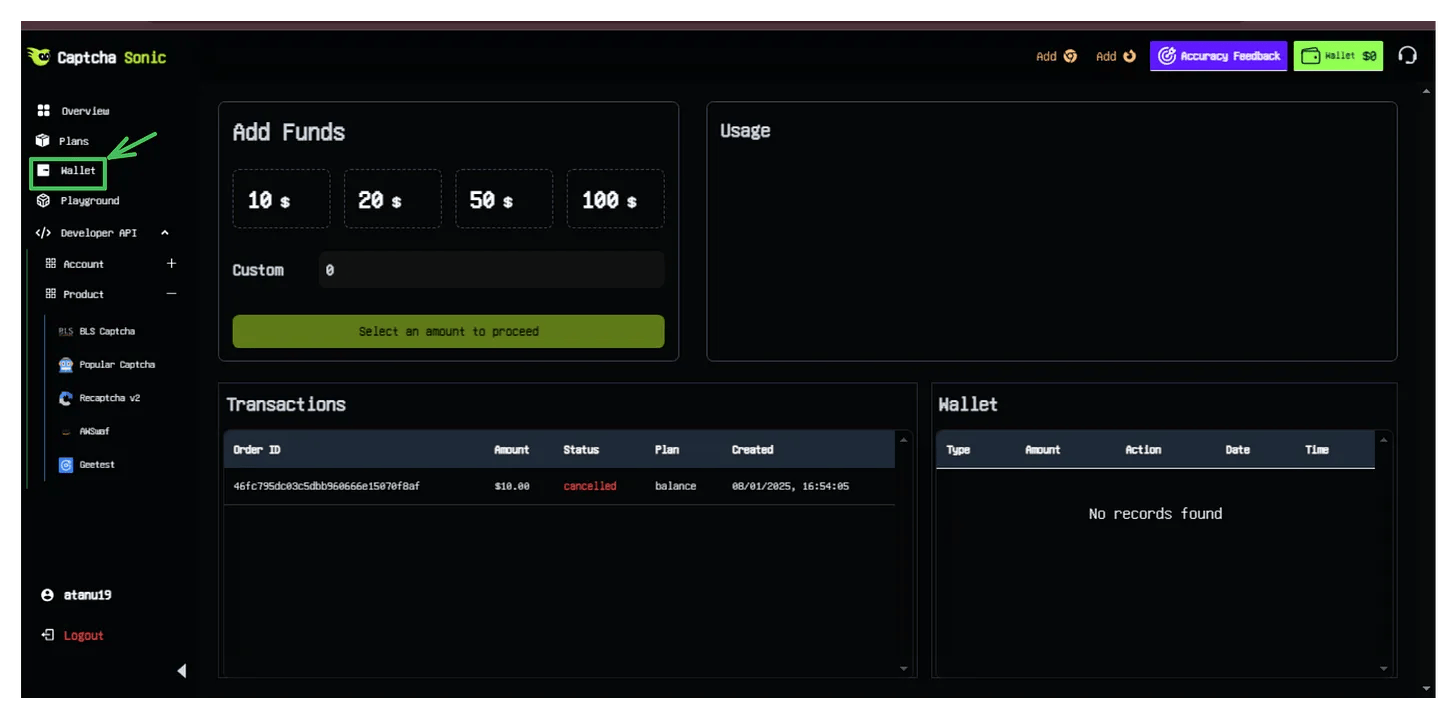Expand the Account submenu
Viewport: 1456px width, 719px height.
171,264
